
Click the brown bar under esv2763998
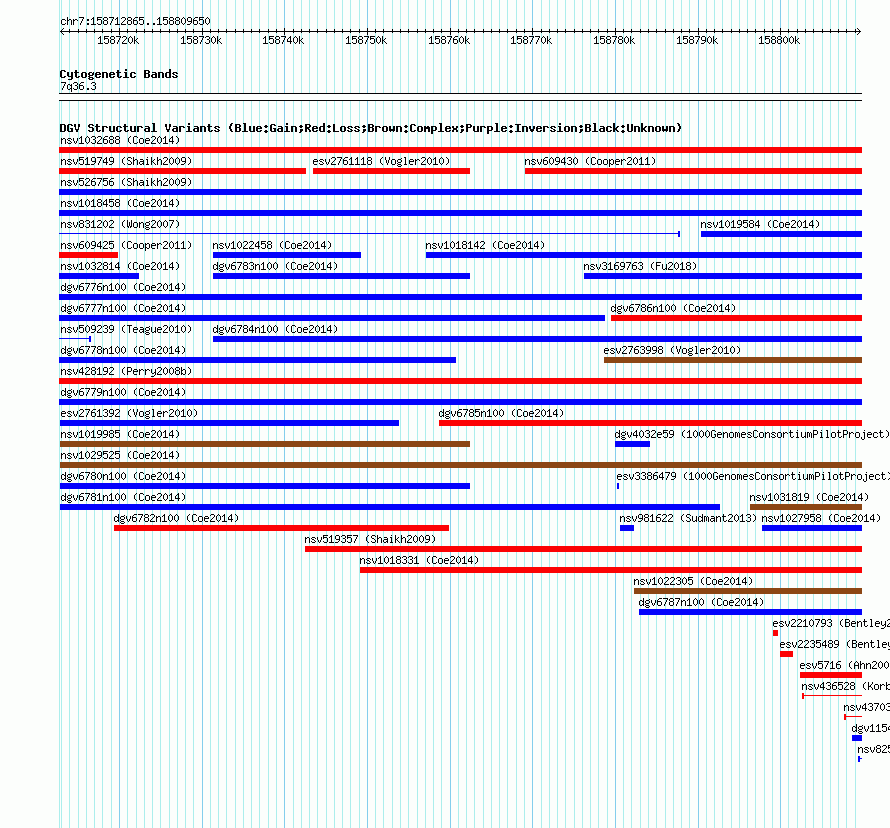point(733,360)
